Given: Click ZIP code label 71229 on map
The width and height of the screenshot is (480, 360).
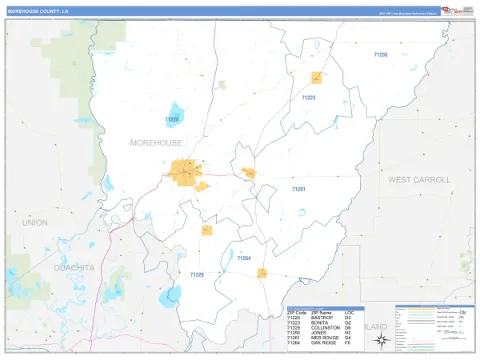Looking at the screenshot, I should [x=197, y=275].
